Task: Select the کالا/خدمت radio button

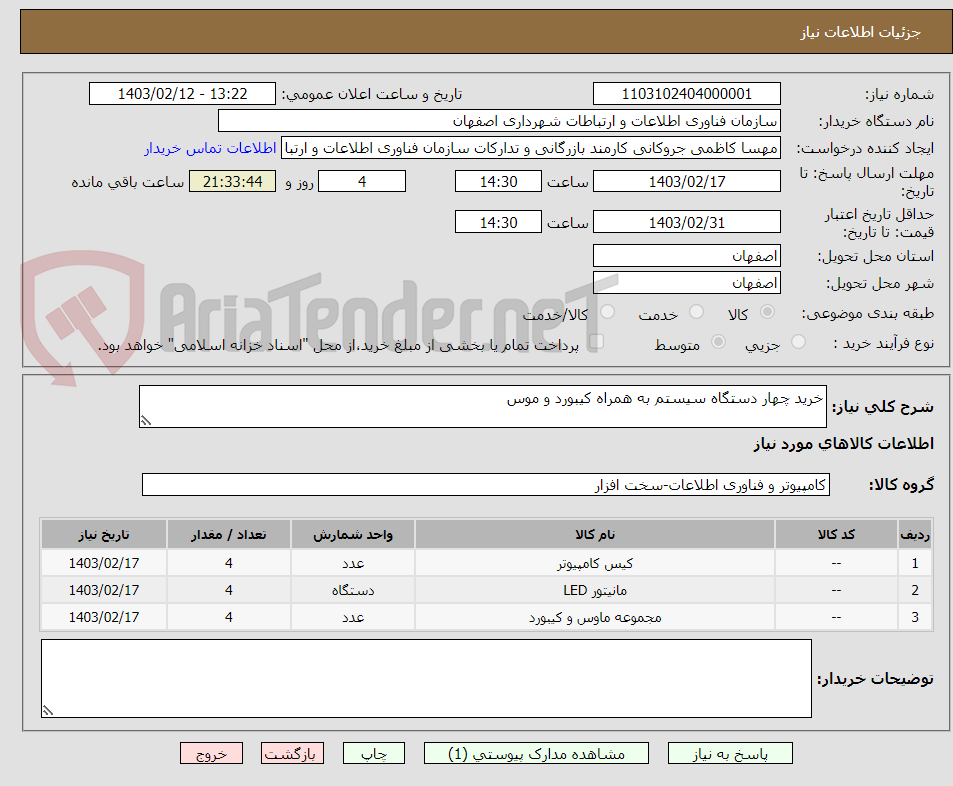Action: [607, 312]
